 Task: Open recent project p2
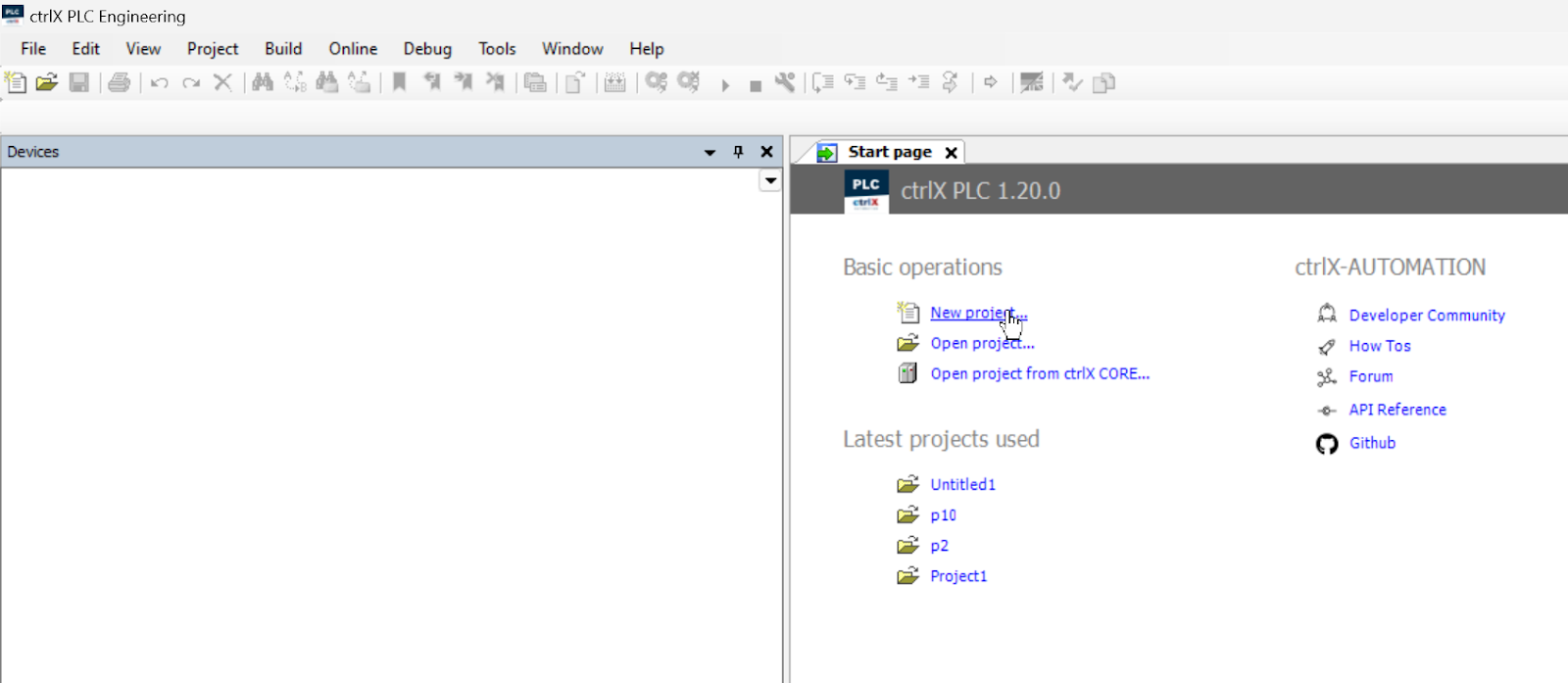[x=939, y=546]
